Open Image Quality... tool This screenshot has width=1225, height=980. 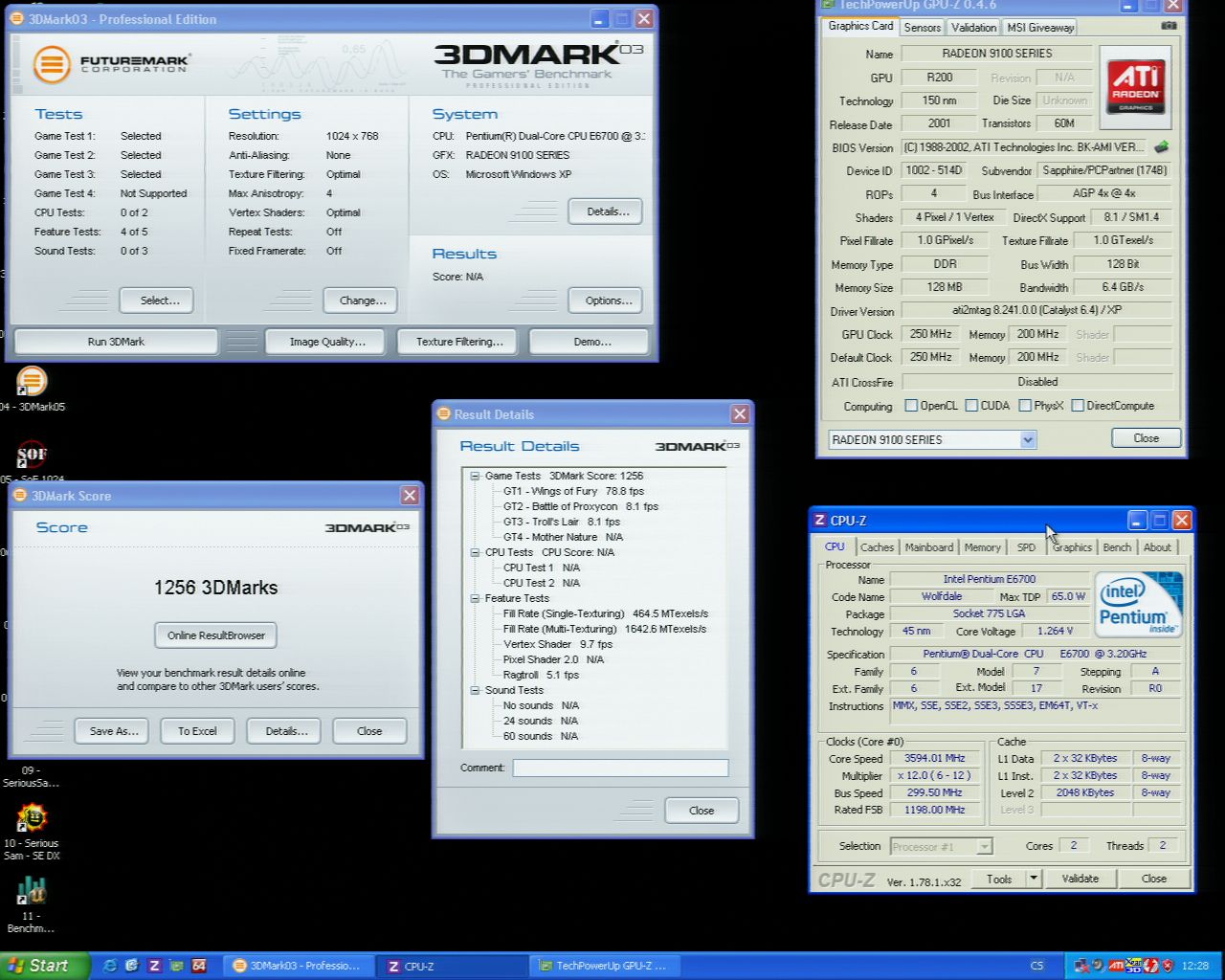tap(327, 342)
